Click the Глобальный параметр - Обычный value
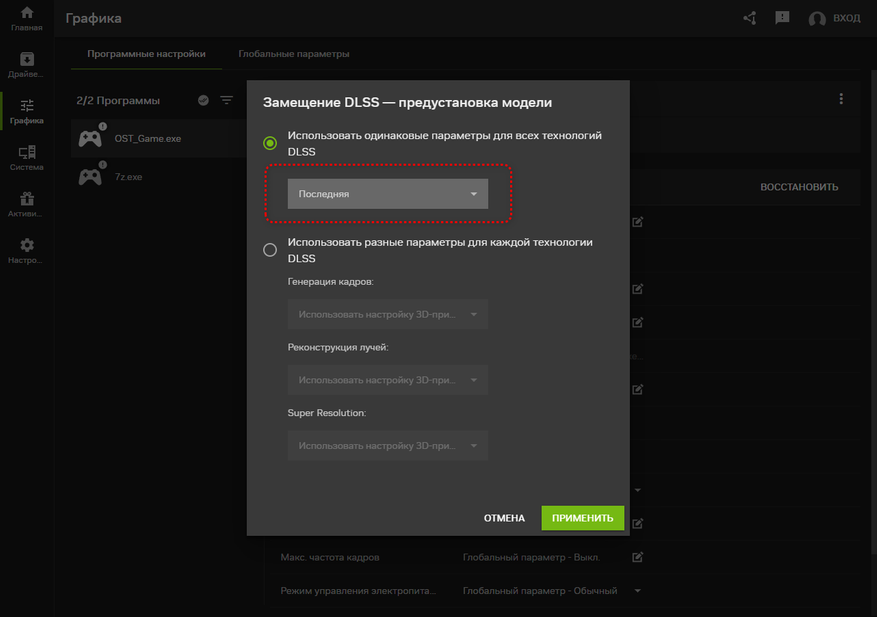The width and height of the screenshot is (877, 617). pyautogui.click(x=540, y=591)
